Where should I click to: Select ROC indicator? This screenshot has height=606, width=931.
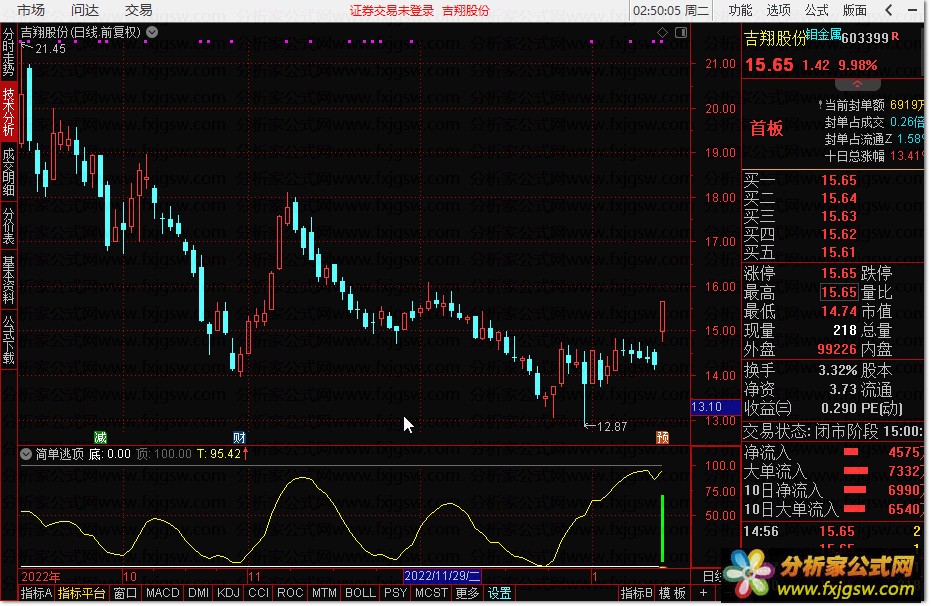[x=290, y=593]
